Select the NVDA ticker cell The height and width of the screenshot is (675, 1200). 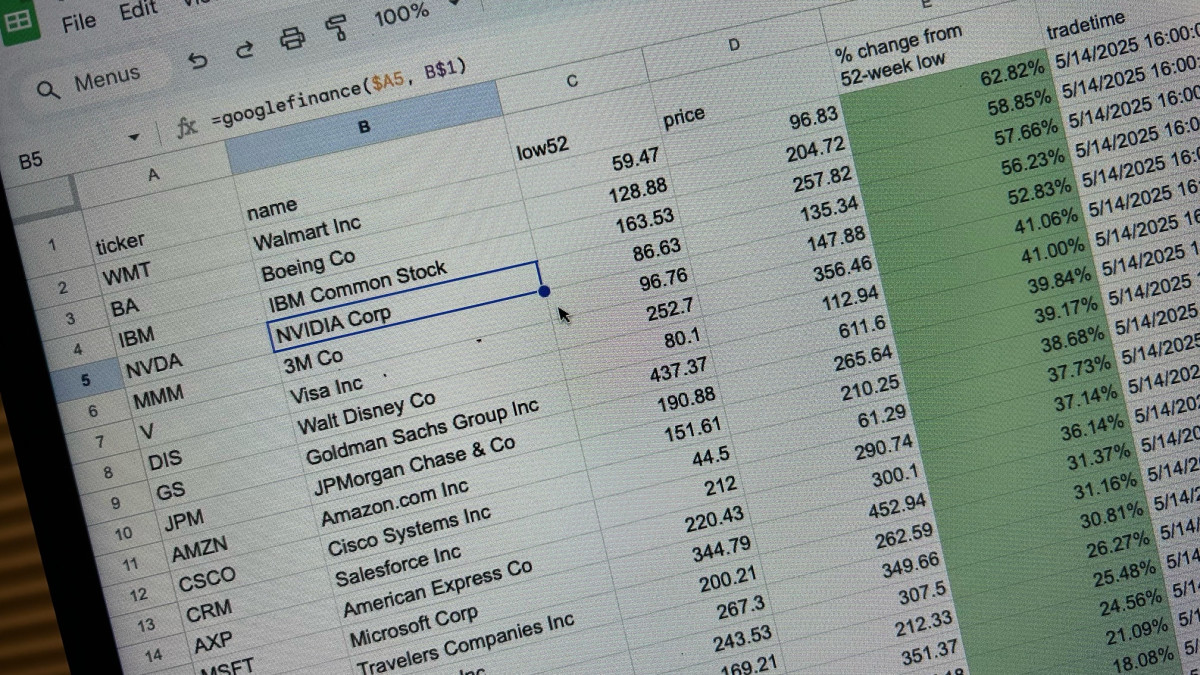[154, 367]
